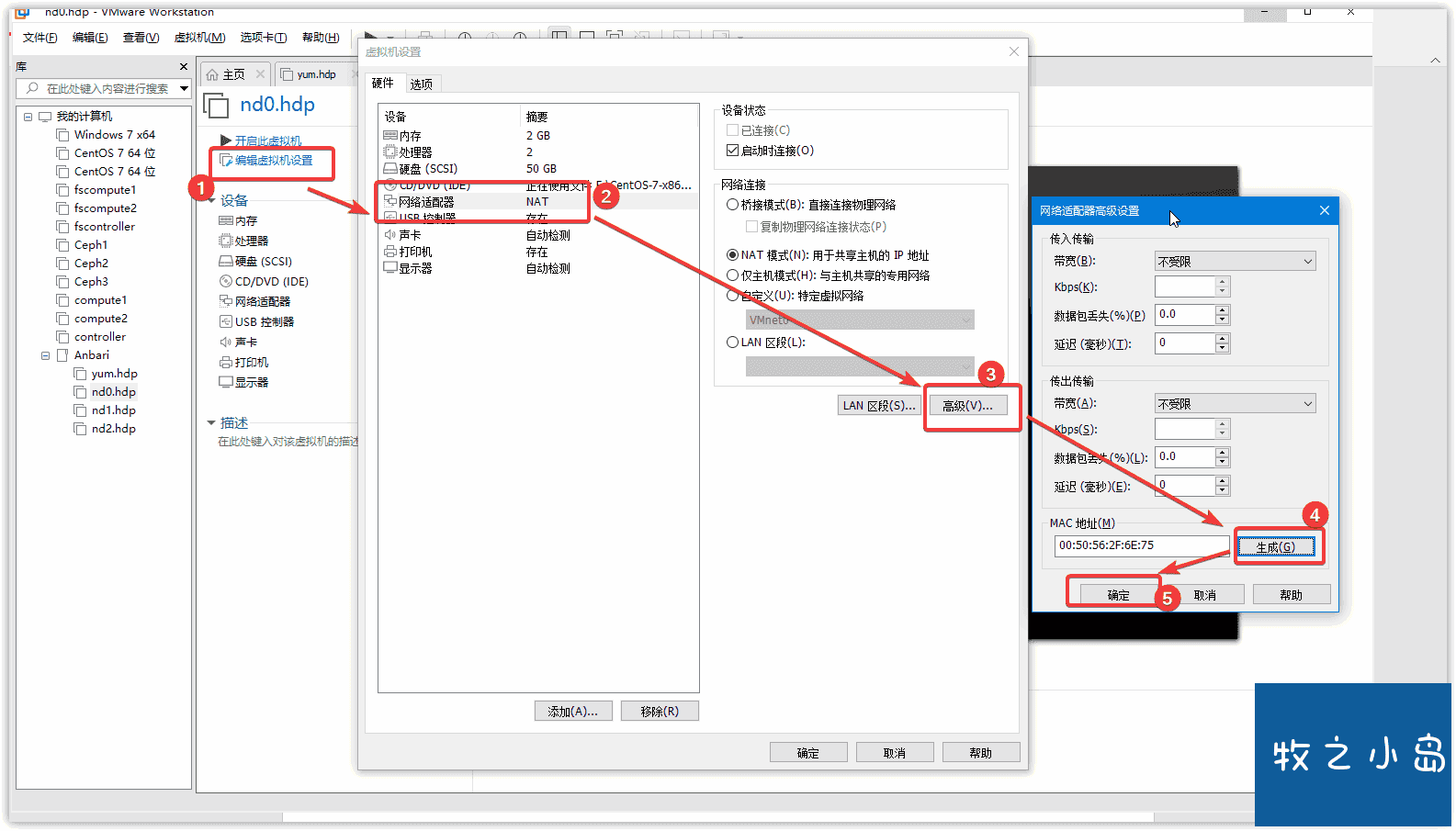Click the Windows 7 x64 VM icon in the library

(x=62, y=134)
